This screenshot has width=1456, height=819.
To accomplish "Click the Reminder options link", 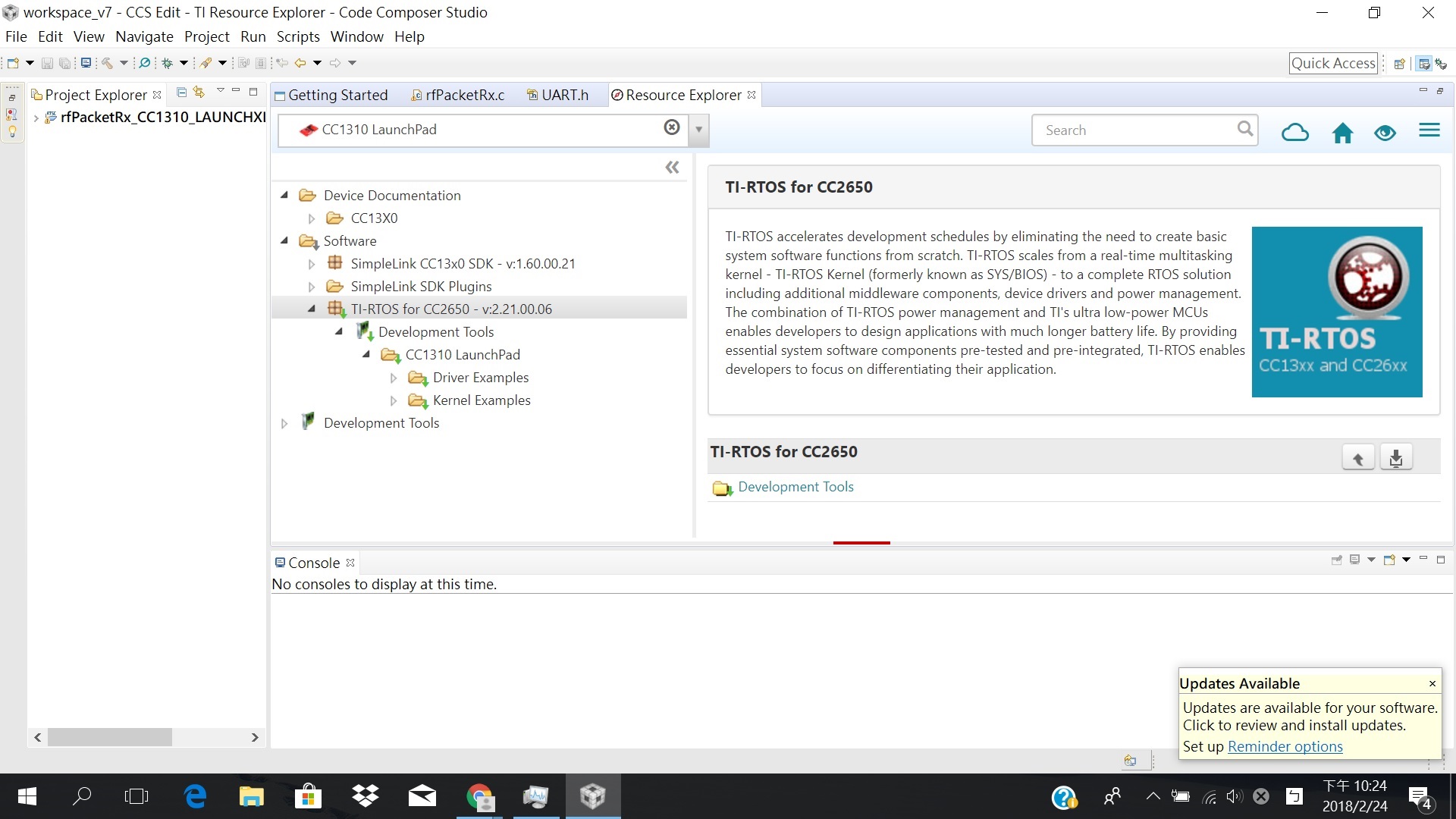I will pos(1285,746).
